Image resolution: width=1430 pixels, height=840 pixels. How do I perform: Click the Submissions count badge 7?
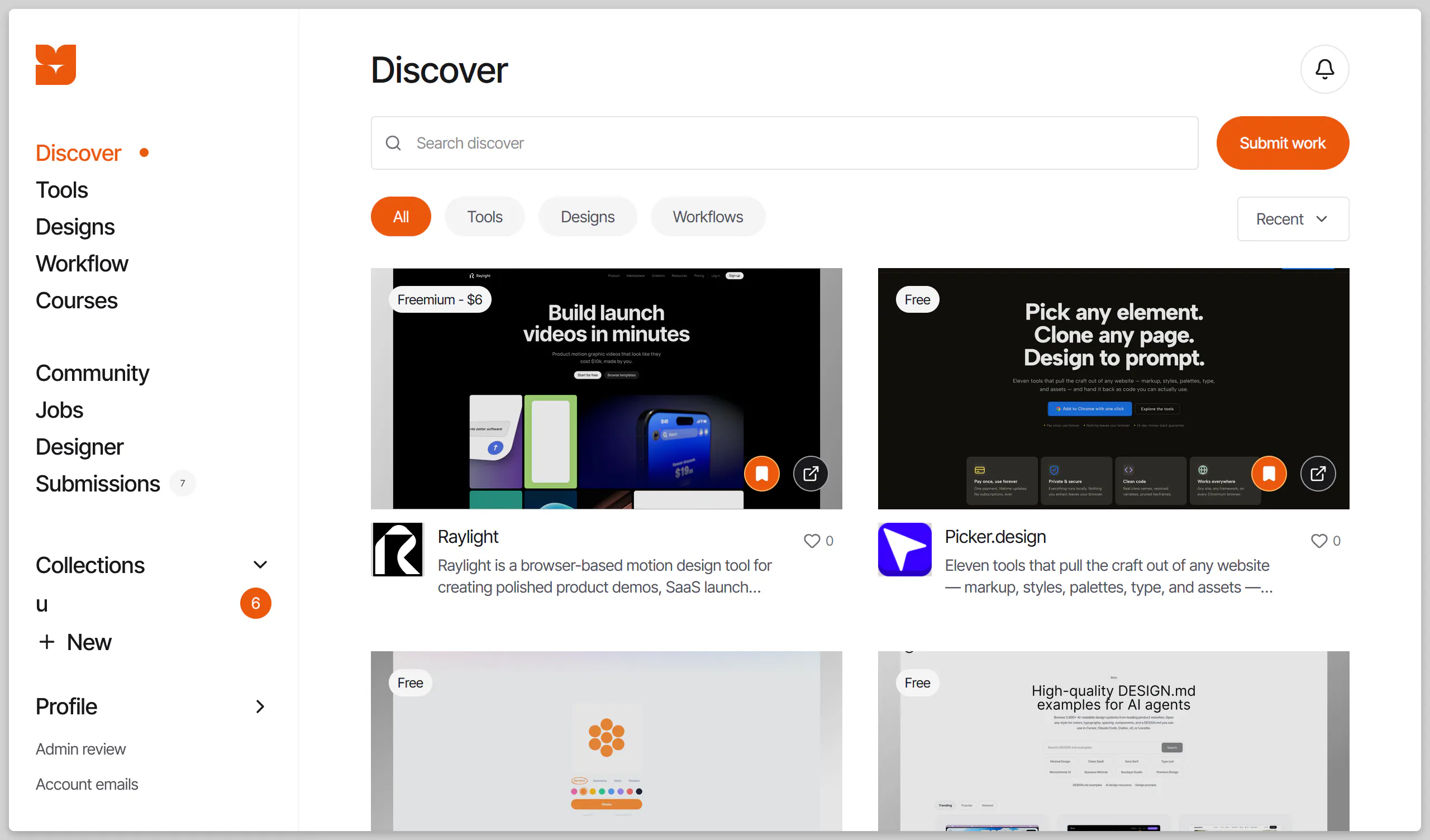[x=182, y=484]
